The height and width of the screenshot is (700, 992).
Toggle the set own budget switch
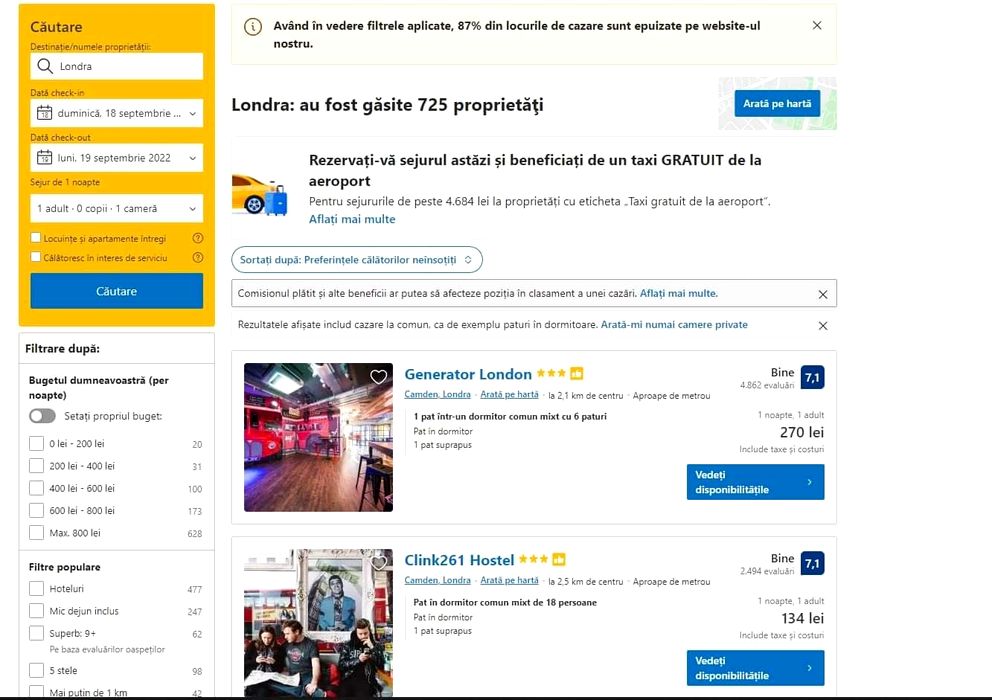[42, 416]
